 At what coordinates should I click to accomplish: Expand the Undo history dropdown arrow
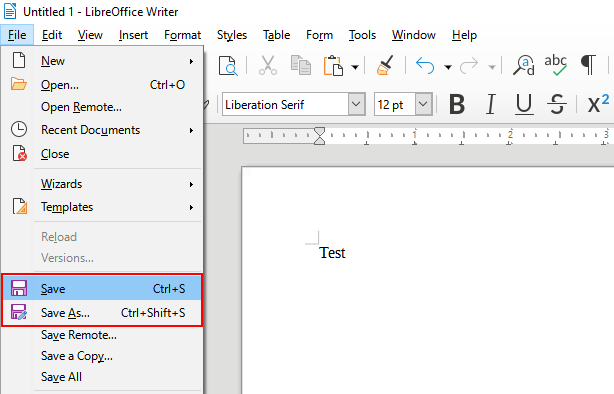[448, 67]
